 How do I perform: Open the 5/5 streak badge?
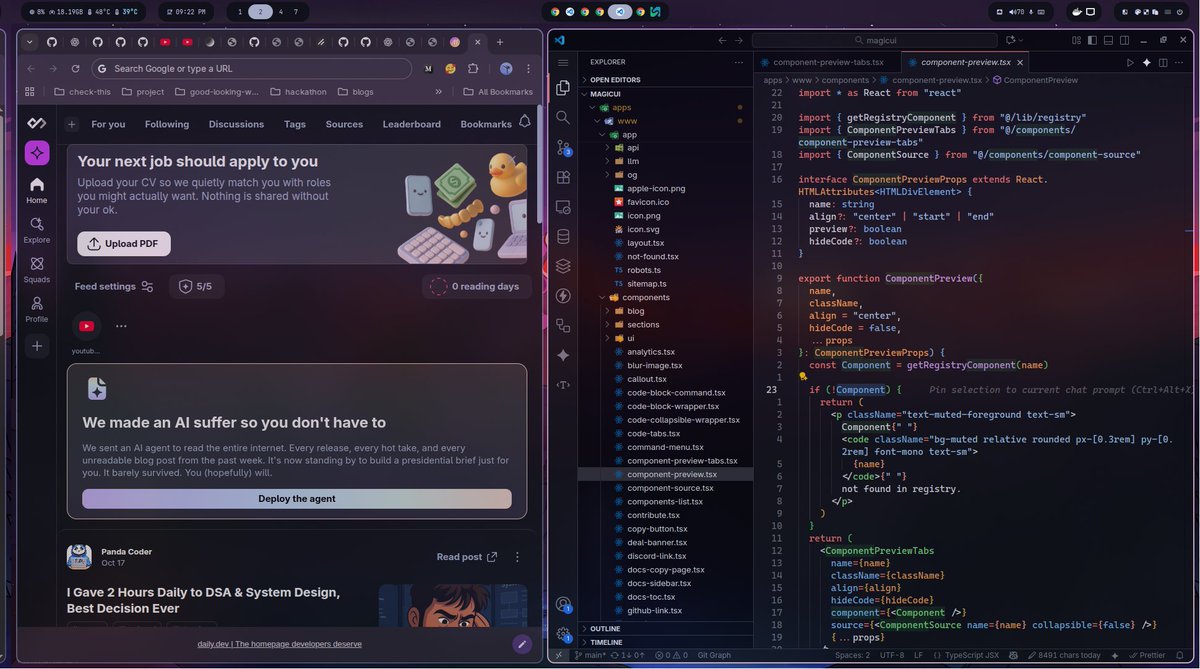coord(196,286)
